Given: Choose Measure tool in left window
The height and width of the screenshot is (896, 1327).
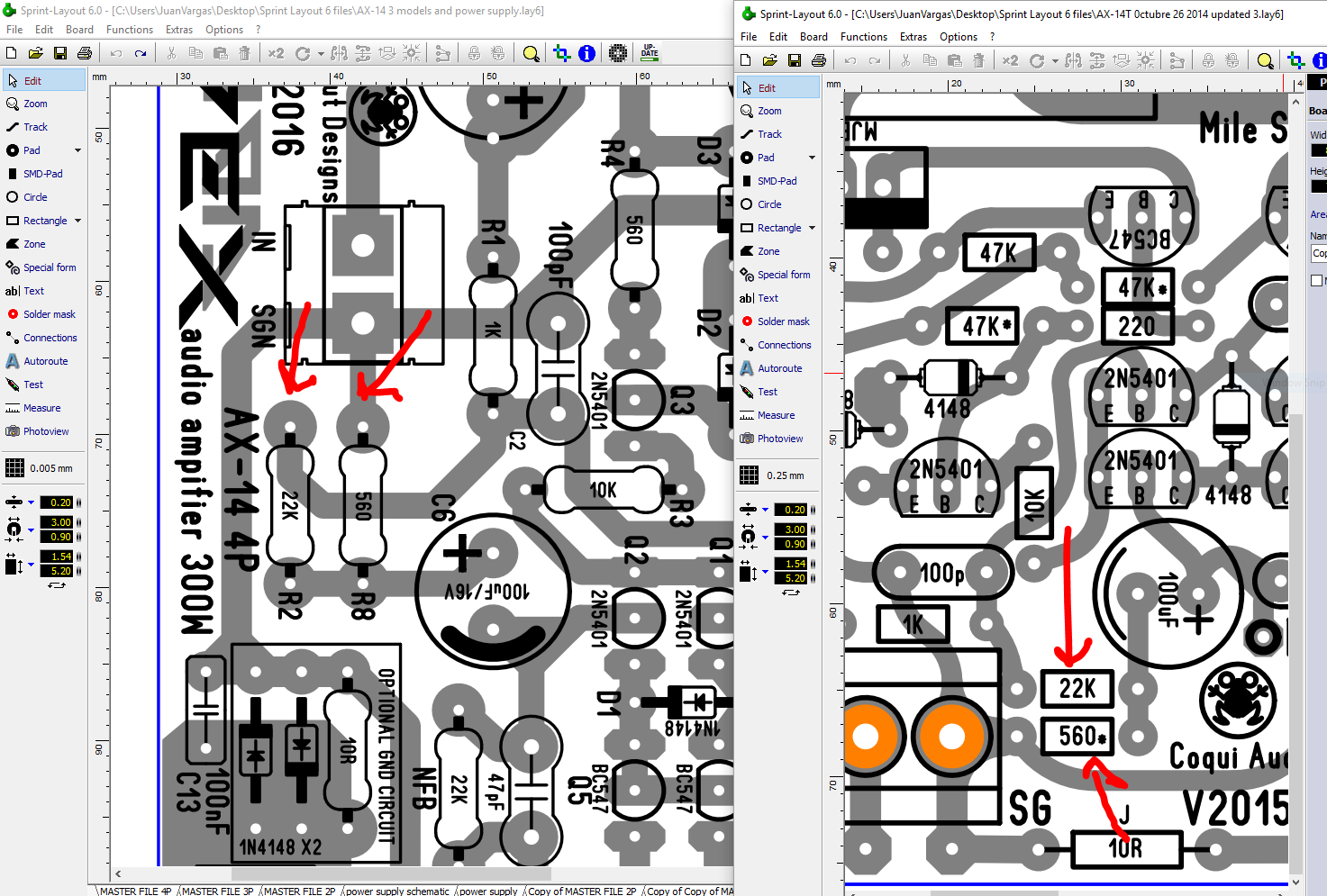Looking at the screenshot, I should (x=43, y=408).
